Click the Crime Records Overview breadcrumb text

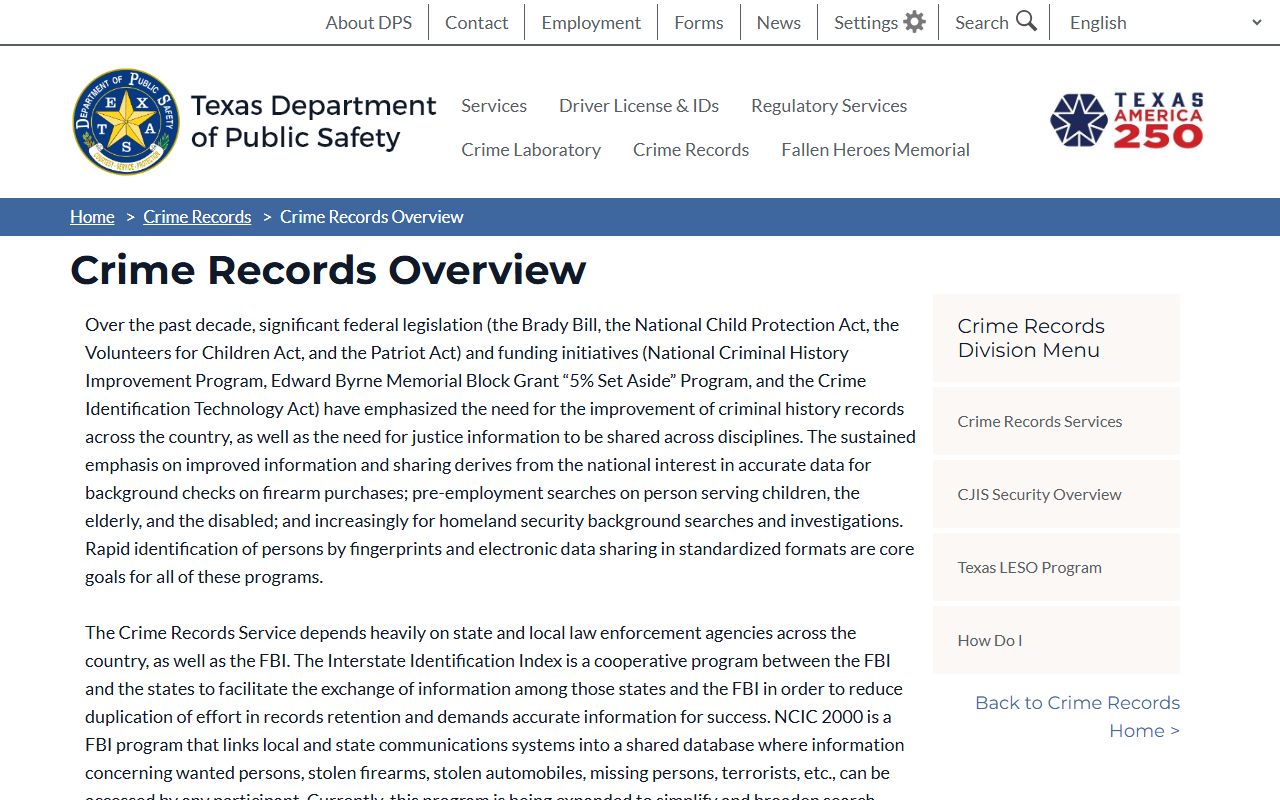coord(371,217)
